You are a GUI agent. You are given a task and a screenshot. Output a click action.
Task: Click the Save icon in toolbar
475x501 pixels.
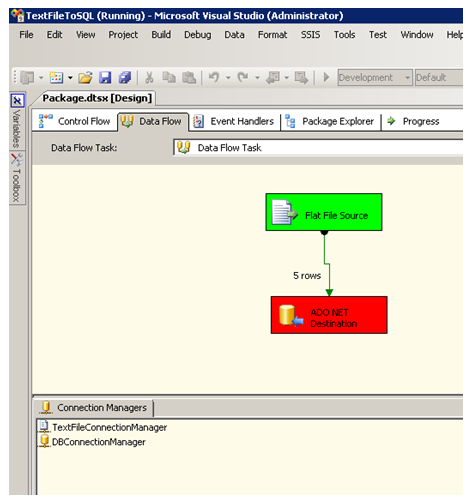pos(105,78)
